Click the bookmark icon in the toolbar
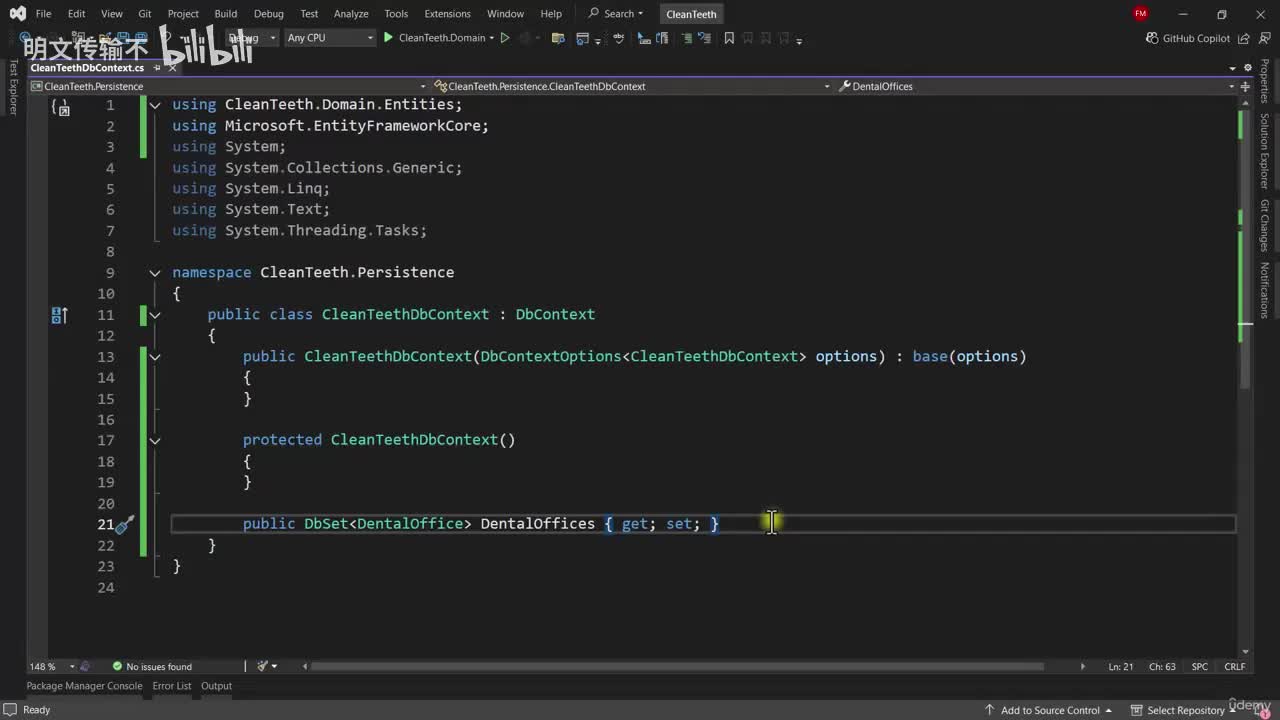 tap(729, 38)
